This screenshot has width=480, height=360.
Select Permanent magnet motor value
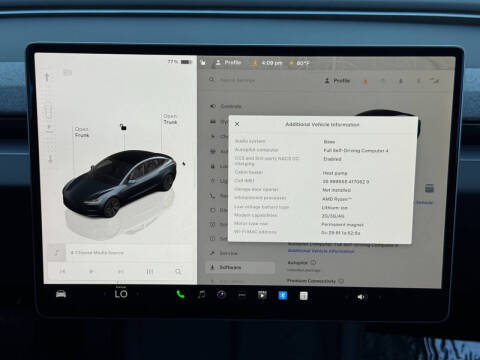point(342,224)
